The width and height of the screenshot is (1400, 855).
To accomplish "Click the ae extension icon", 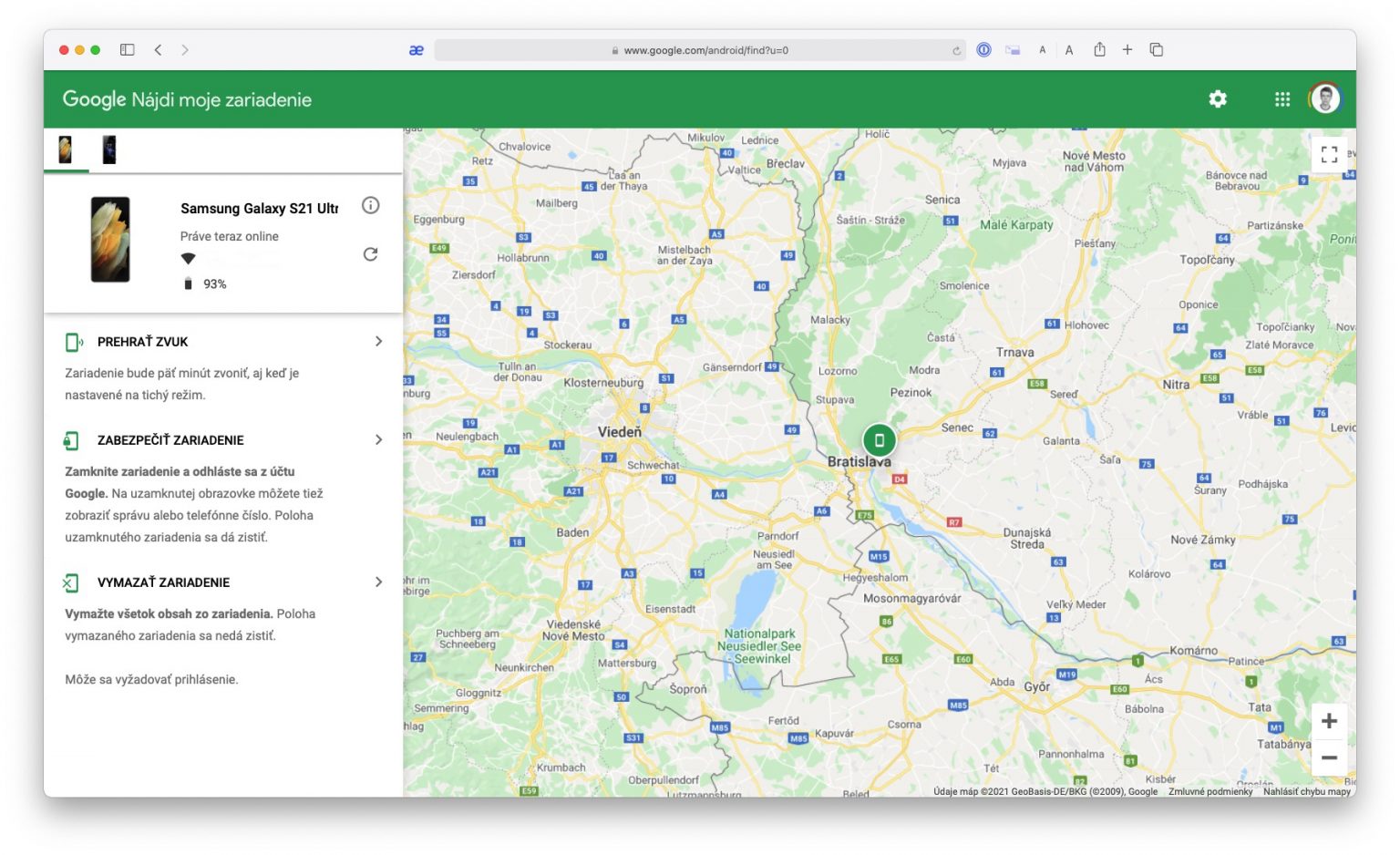I will point(417,50).
